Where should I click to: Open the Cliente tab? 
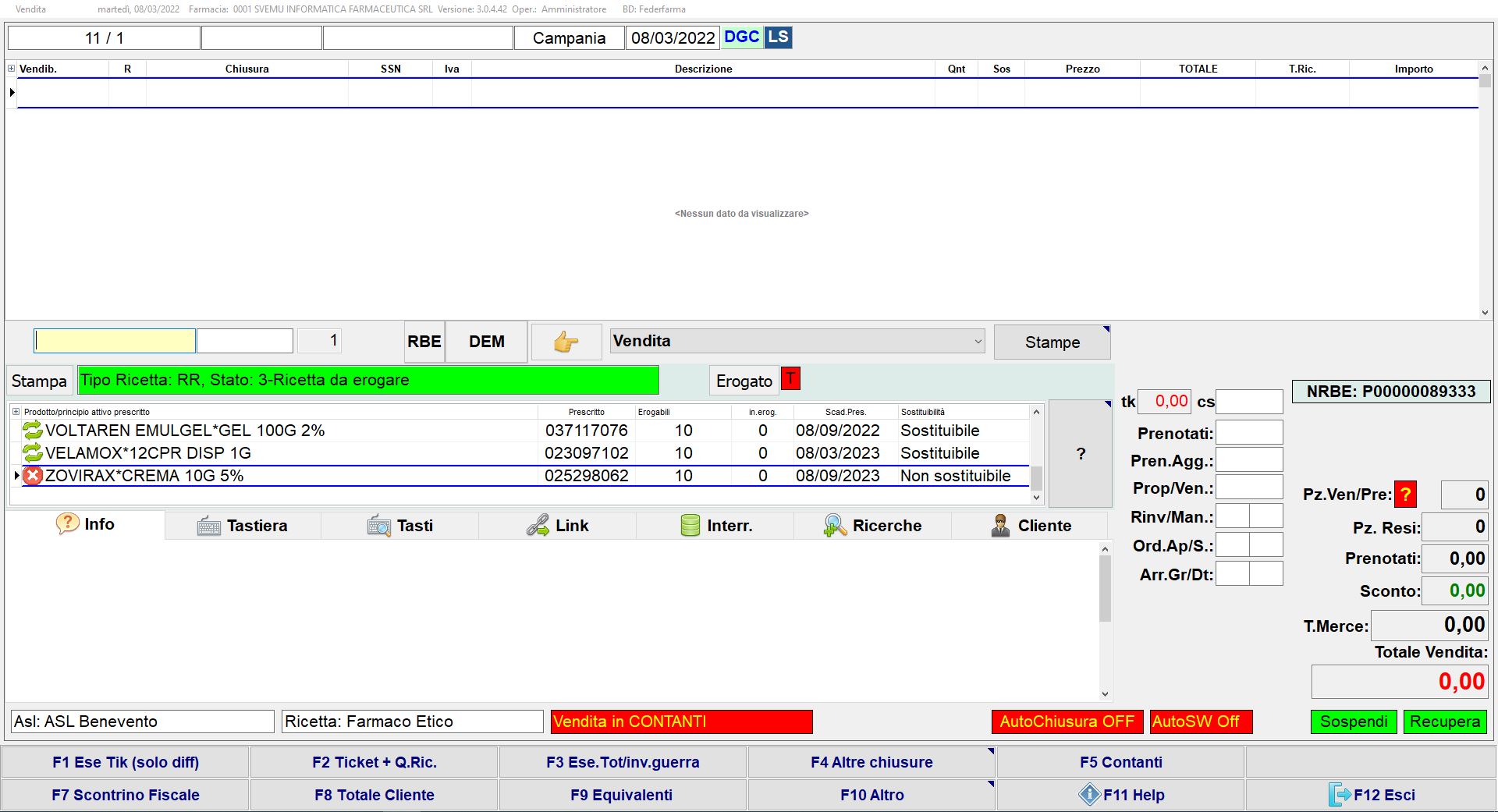[x=1030, y=526]
